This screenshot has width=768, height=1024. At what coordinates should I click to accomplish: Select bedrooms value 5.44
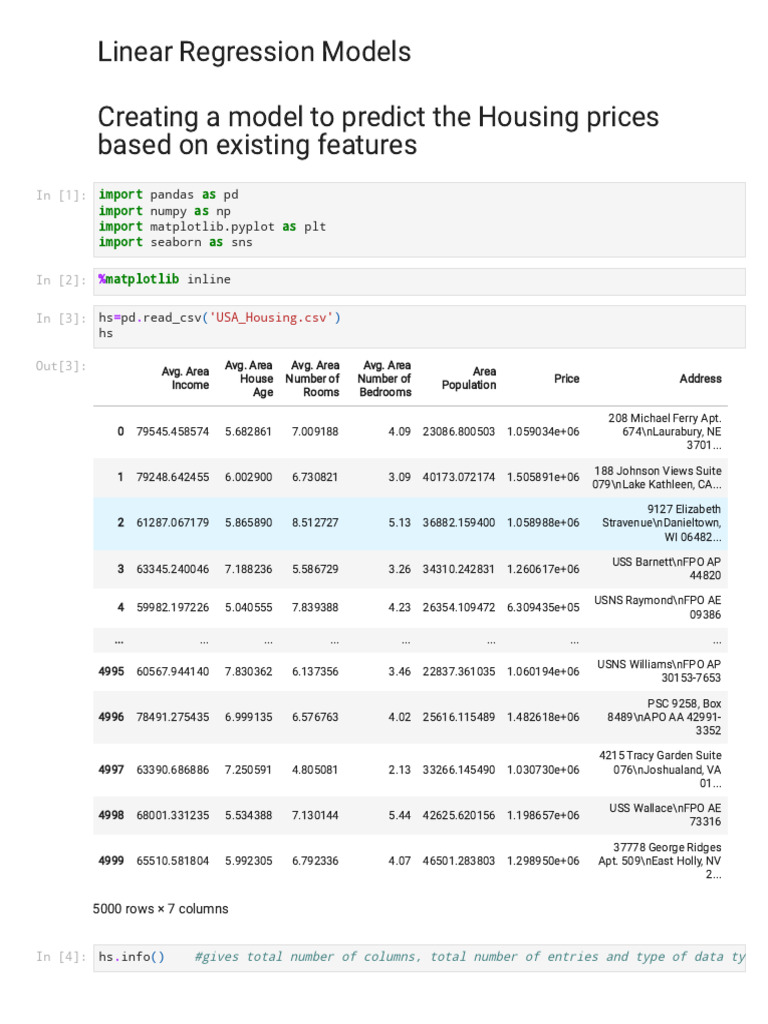pyautogui.click(x=399, y=816)
